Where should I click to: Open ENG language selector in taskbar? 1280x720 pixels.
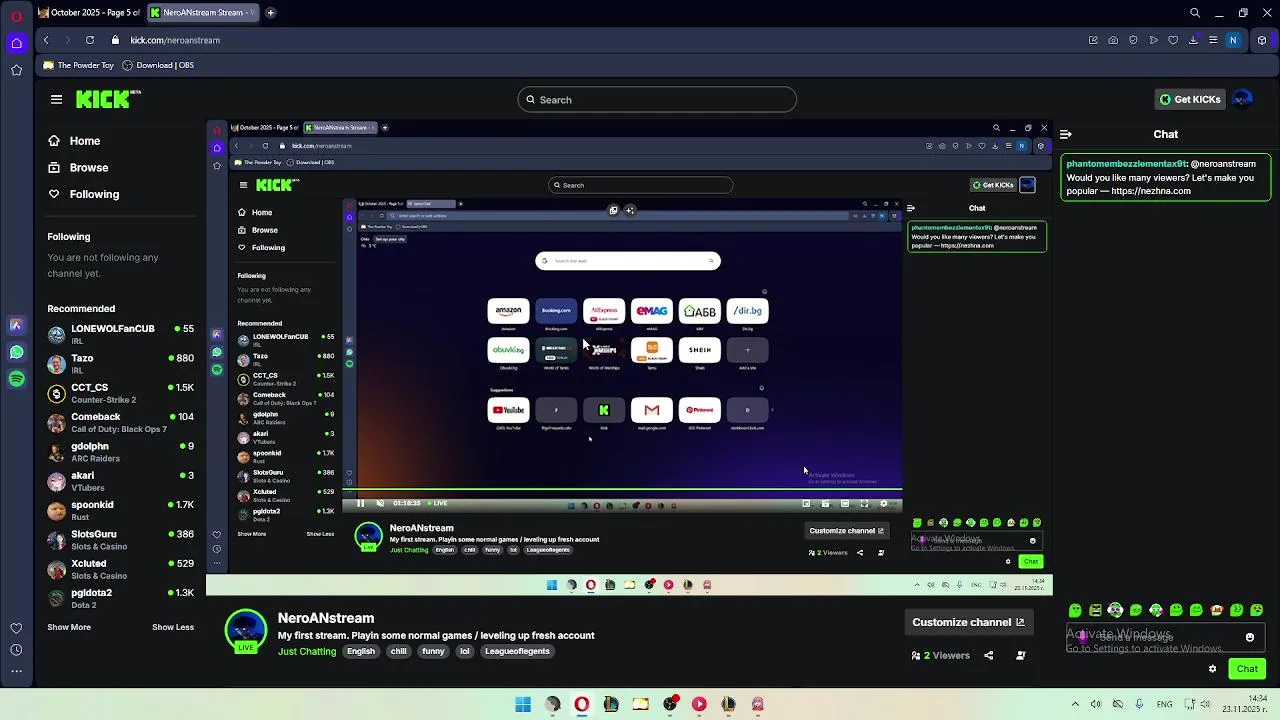pyautogui.click(x=1165, y=704)
